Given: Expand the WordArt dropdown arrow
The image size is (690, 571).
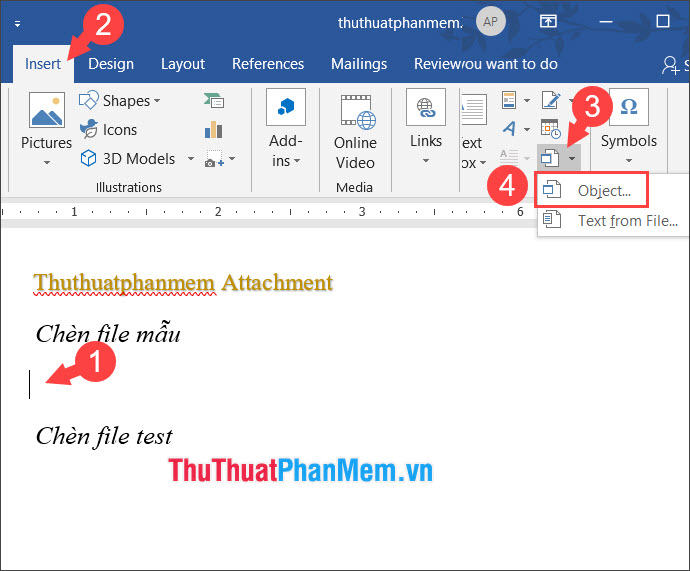Looking at the screenshot, I should 527,129.
